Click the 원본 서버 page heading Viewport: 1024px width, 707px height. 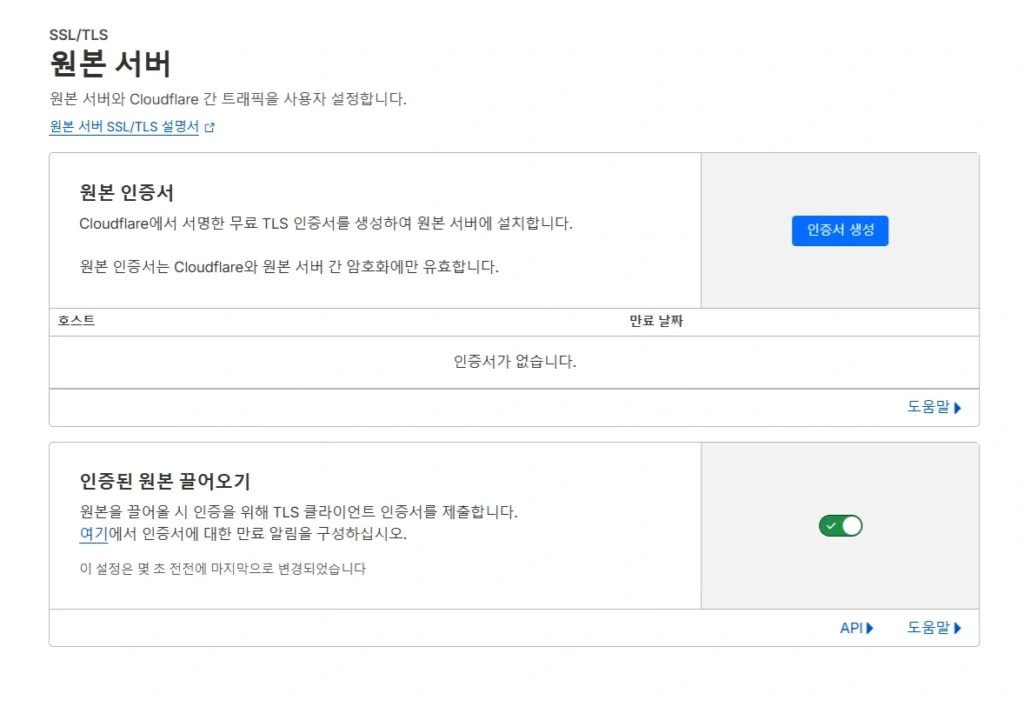pyautogui.click(x=110, y=64)
